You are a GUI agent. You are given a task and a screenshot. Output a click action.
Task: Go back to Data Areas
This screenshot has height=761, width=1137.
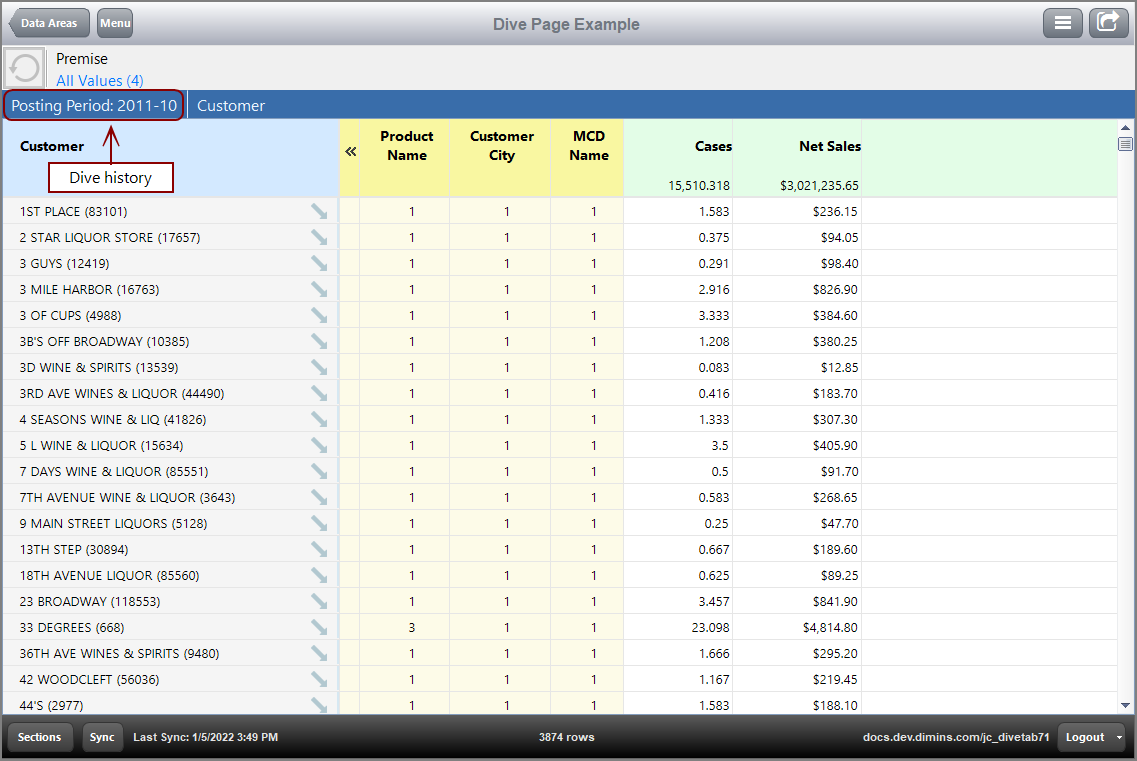49,23
